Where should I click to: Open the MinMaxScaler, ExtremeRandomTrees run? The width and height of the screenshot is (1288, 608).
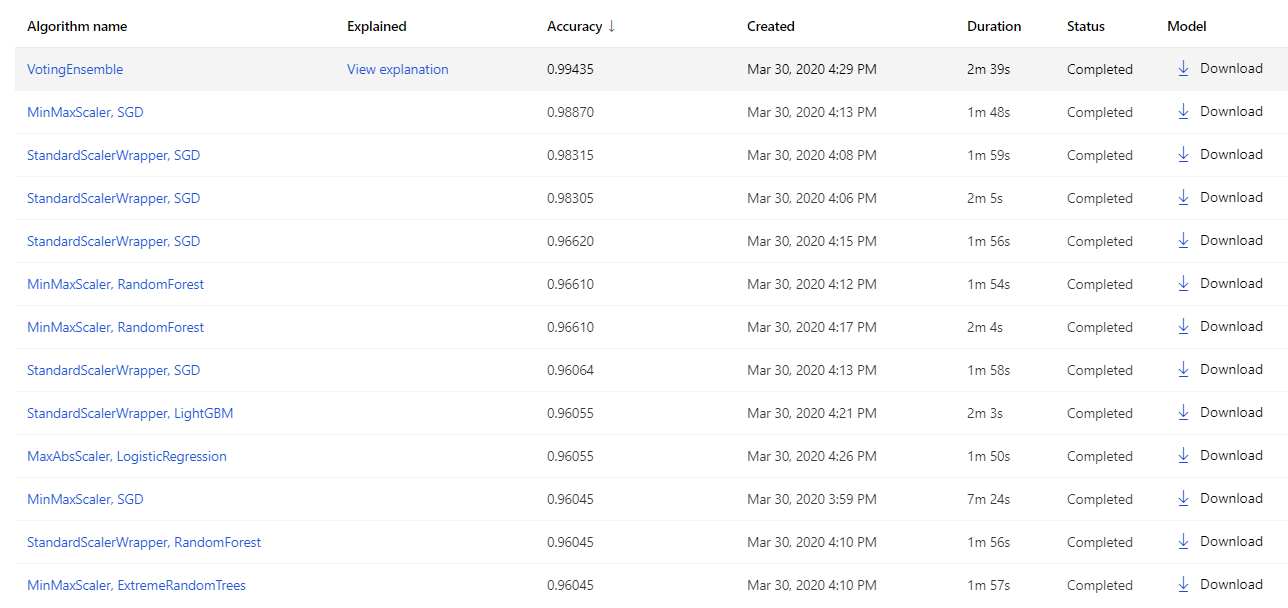tap(136, 585)
